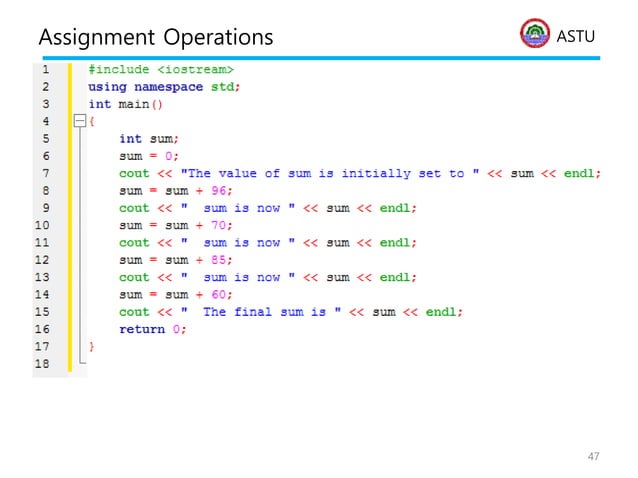The width and height of the screenshot is (638, 478).
Task: Click the 'Assignment Operations' slide title
Action: (156, 37)
